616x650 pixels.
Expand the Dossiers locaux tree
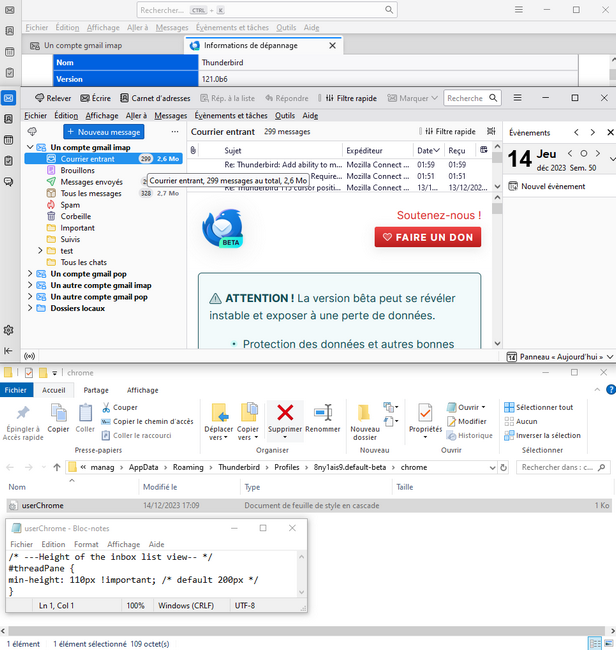pos(30,308)
